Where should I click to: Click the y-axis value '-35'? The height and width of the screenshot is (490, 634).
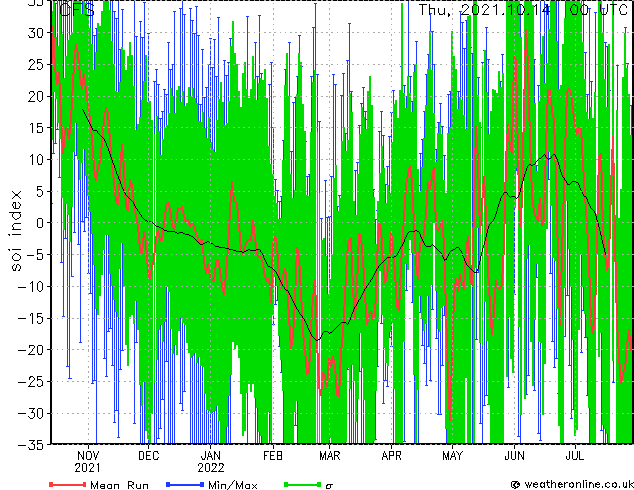pyautogui.click(x=31, y=445)
